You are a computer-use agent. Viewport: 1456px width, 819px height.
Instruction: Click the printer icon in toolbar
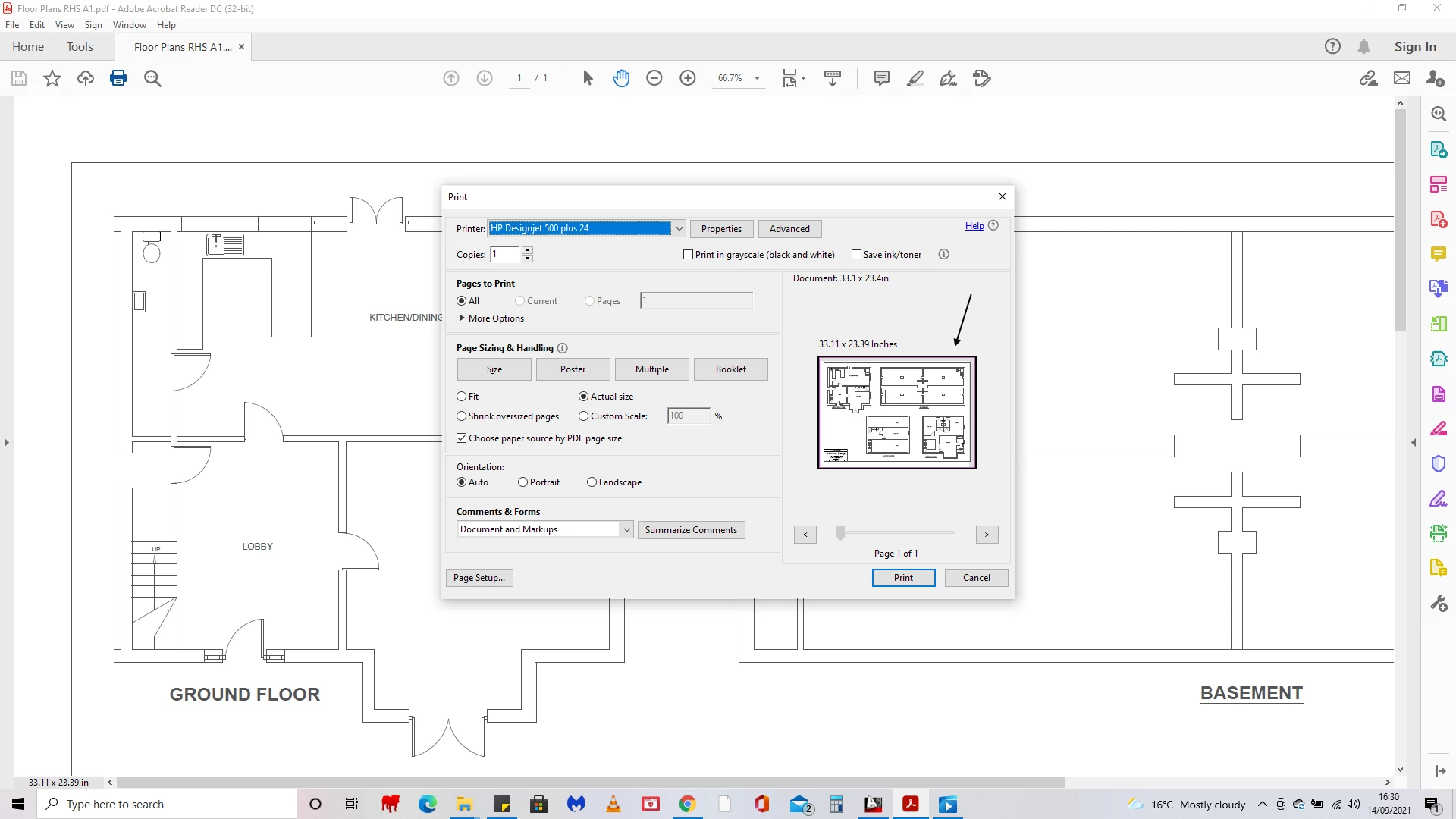118,78
